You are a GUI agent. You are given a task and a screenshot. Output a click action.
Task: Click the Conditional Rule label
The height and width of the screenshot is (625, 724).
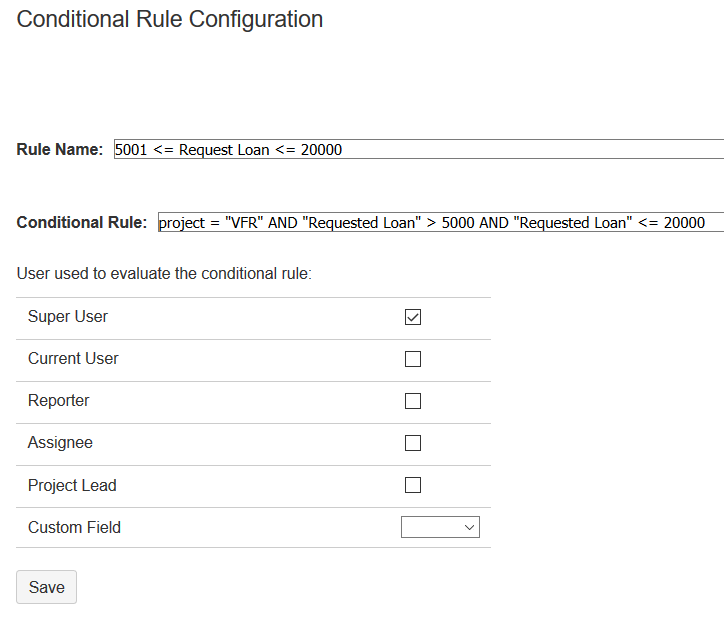click(82, 223)
